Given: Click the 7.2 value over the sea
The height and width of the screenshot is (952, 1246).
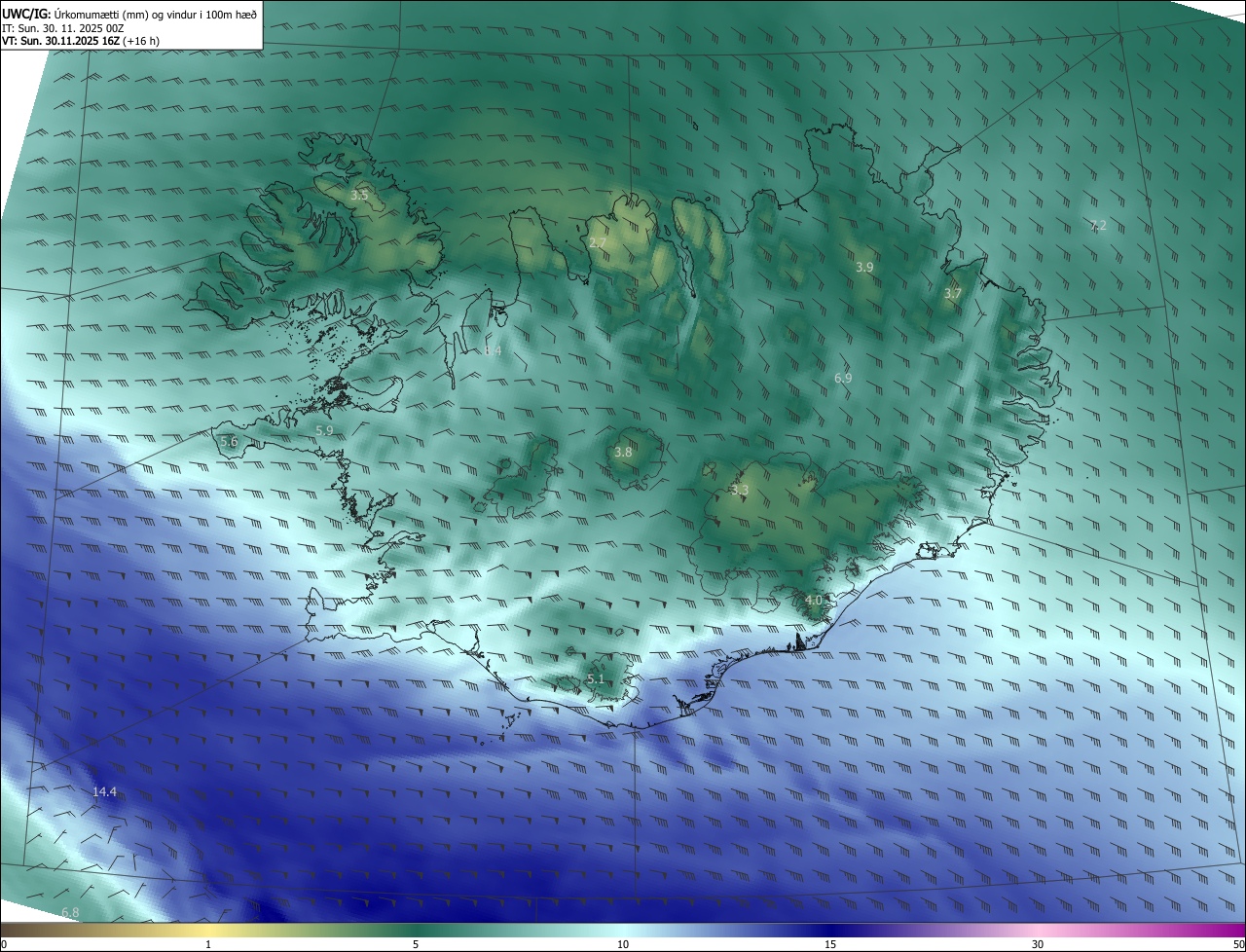Looking at the screenshot, I should (x=1098, y=225).
